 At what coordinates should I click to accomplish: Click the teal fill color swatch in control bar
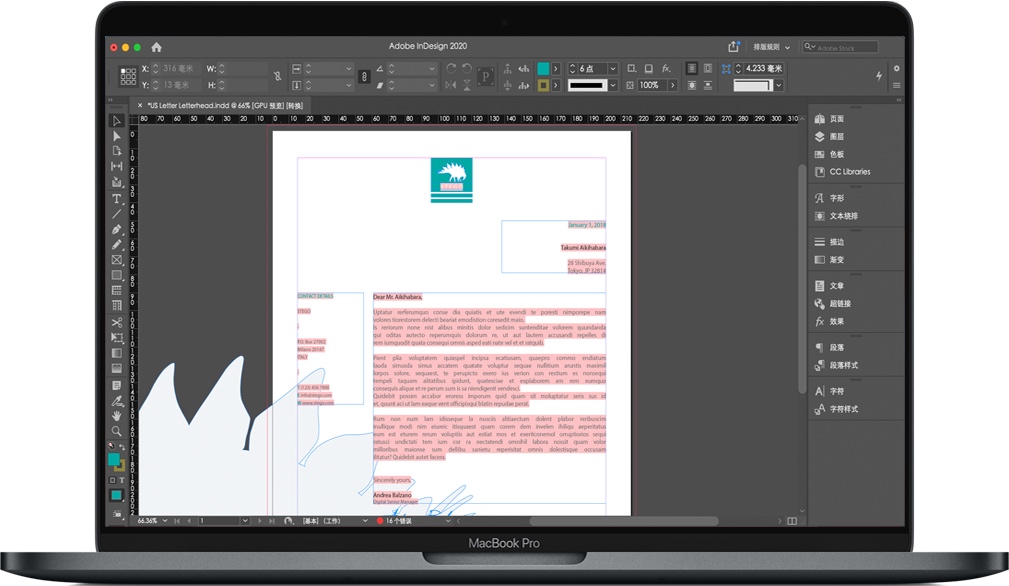pyautogui.click(x=543, y=69)
